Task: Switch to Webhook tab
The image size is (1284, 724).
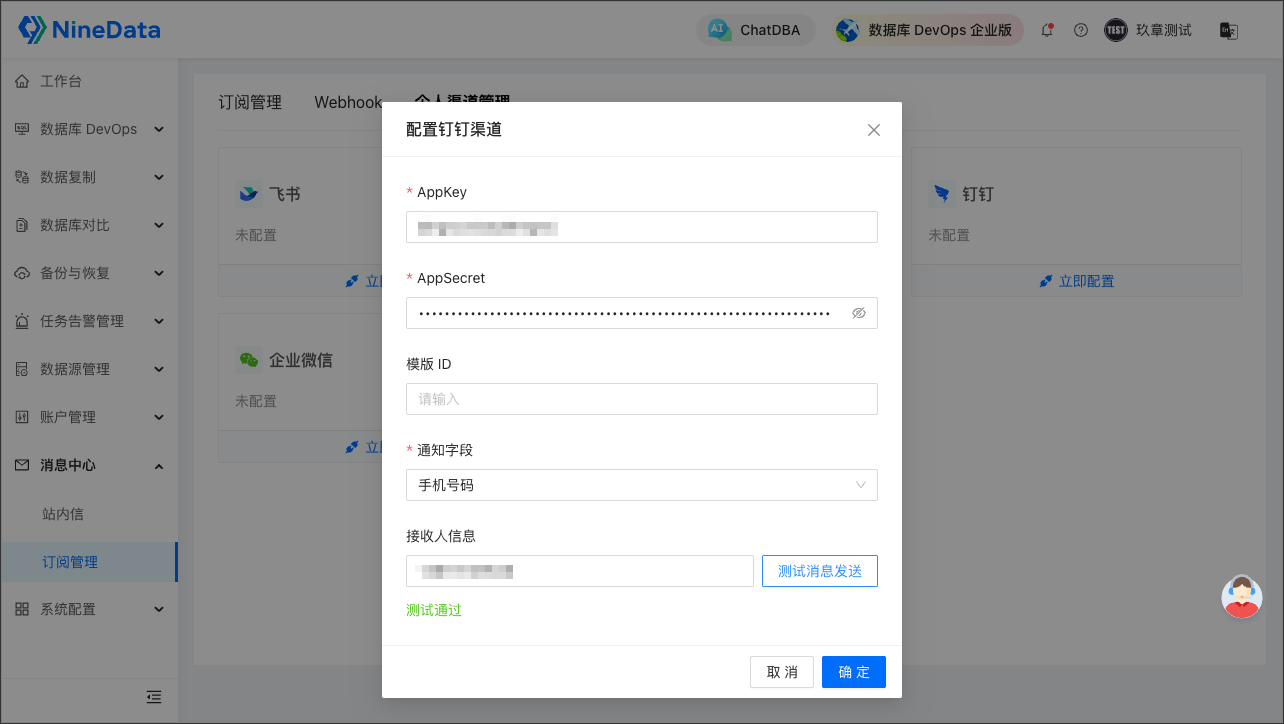Action: pos(348,102)
